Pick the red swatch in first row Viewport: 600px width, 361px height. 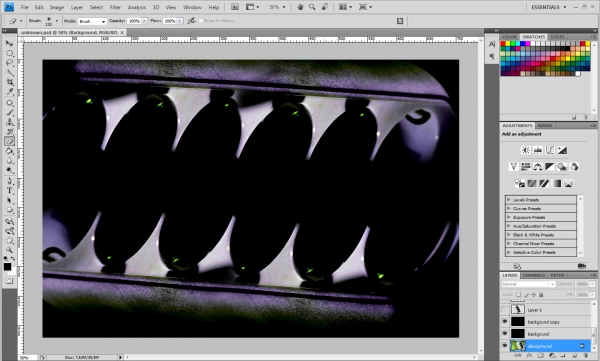[503, 44]
